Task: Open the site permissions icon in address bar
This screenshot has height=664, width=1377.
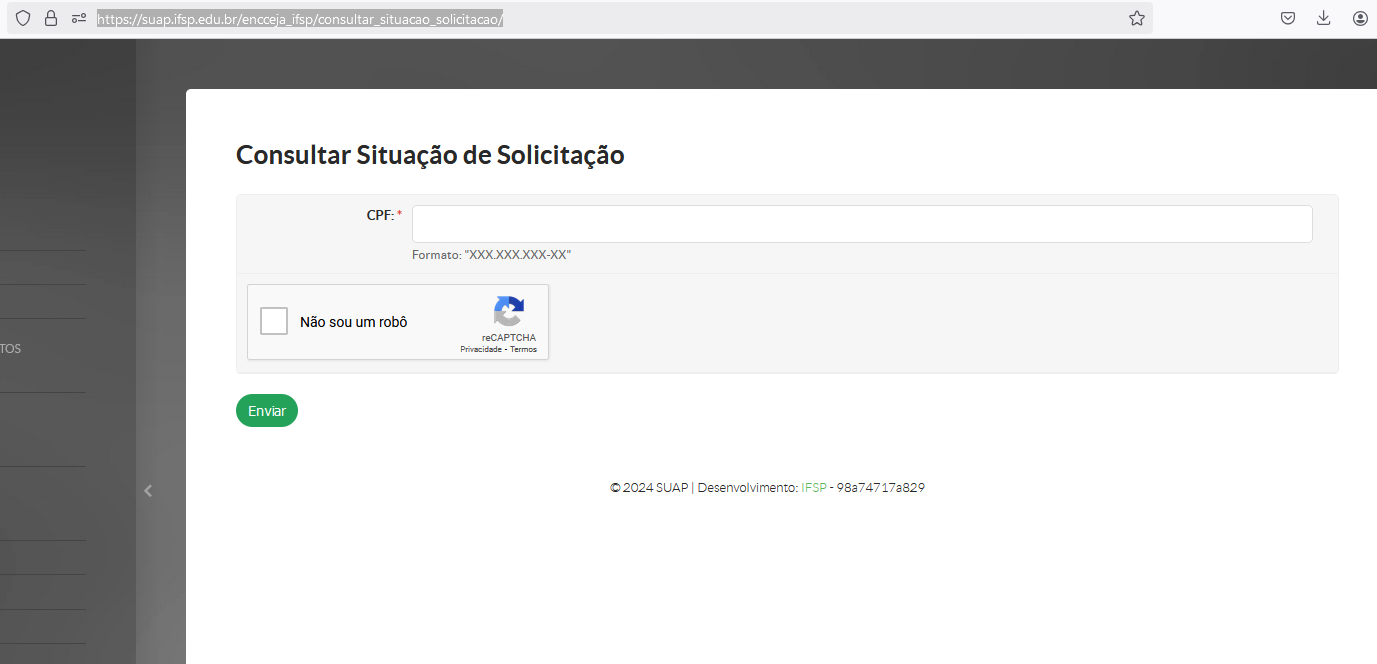Action: [x=79, y=18]
